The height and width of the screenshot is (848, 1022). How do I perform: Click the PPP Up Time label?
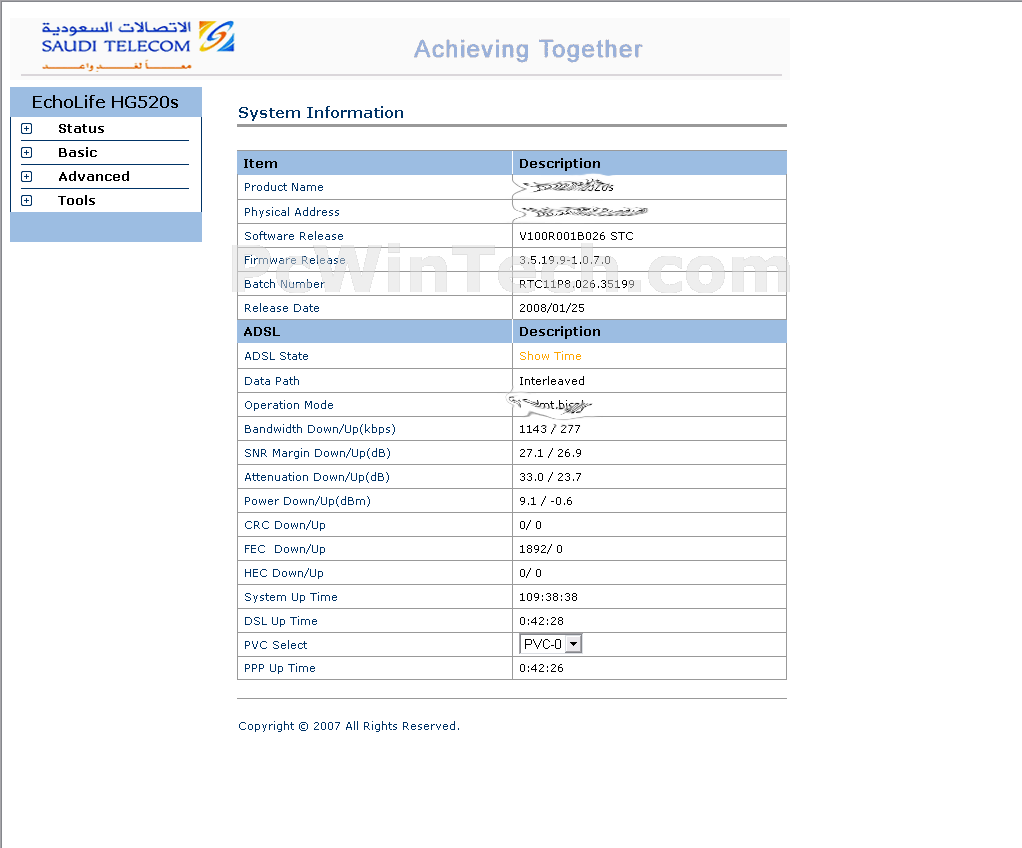coord(280,669)
